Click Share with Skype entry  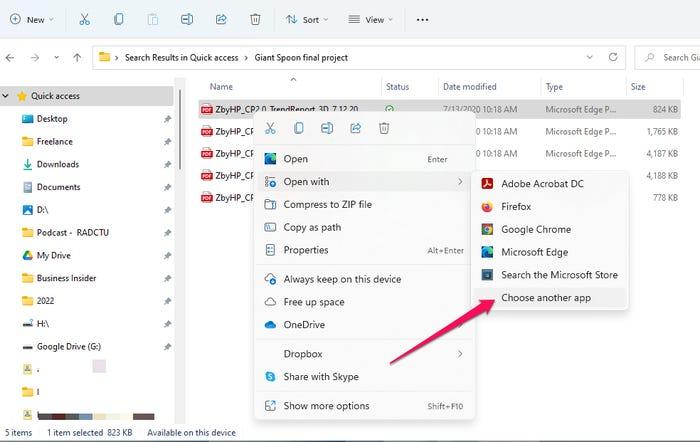tap(364, 376)
